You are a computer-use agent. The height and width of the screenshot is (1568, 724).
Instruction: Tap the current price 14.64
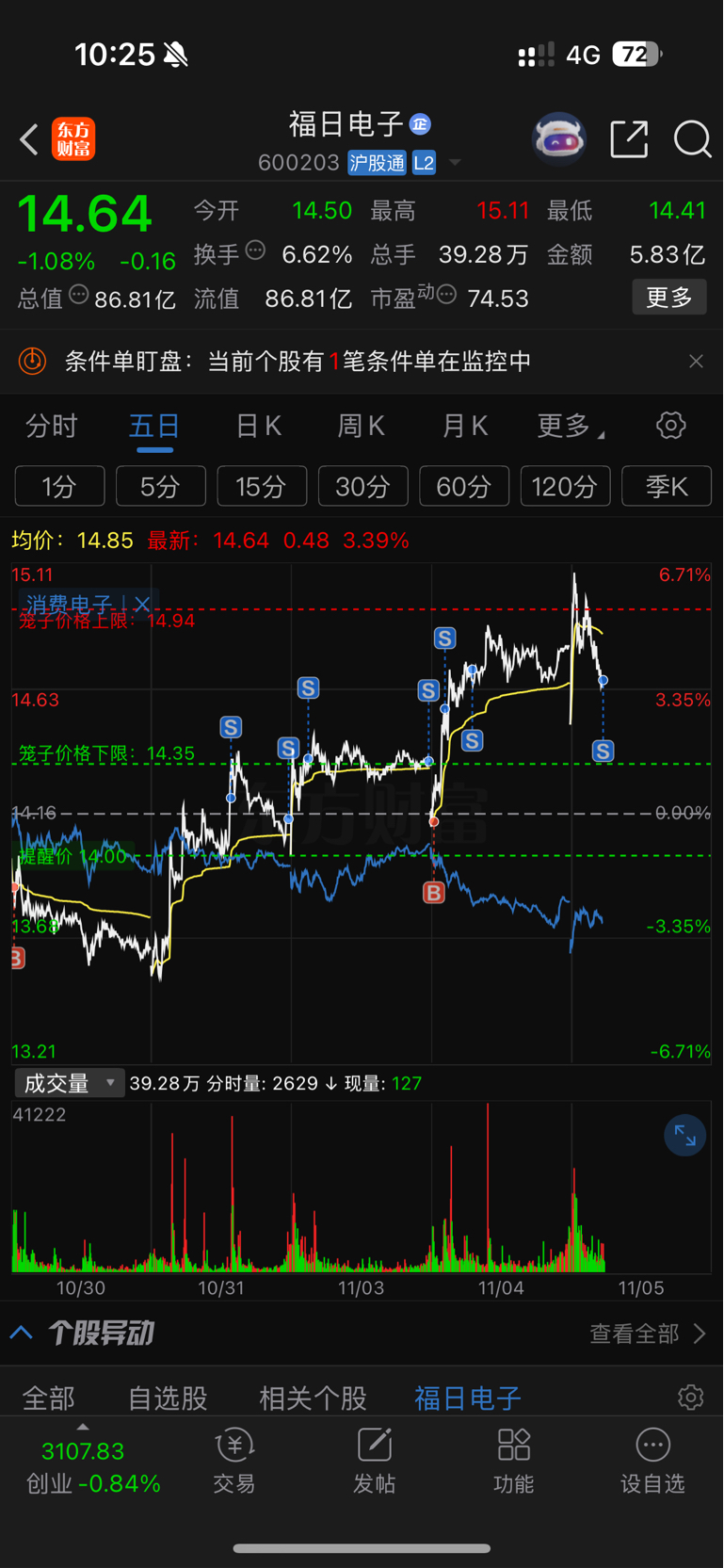[85, 214]
